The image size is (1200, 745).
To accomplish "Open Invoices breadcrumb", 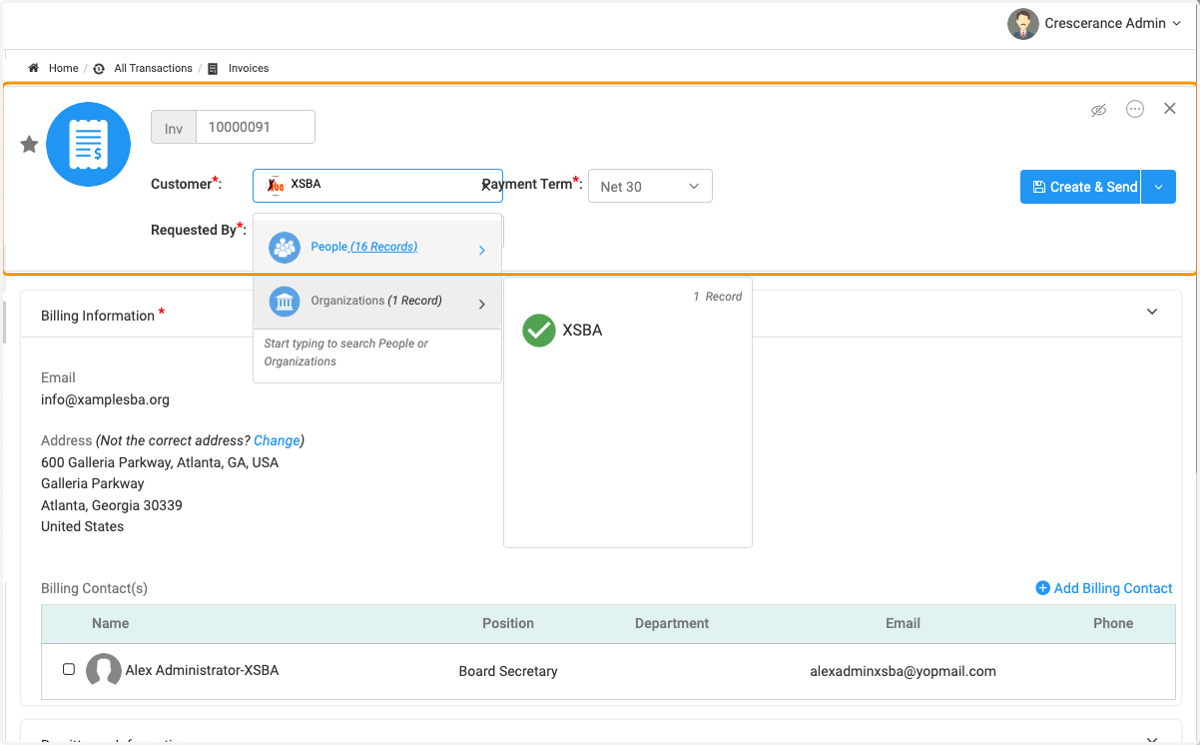I will tap(249, 68).
